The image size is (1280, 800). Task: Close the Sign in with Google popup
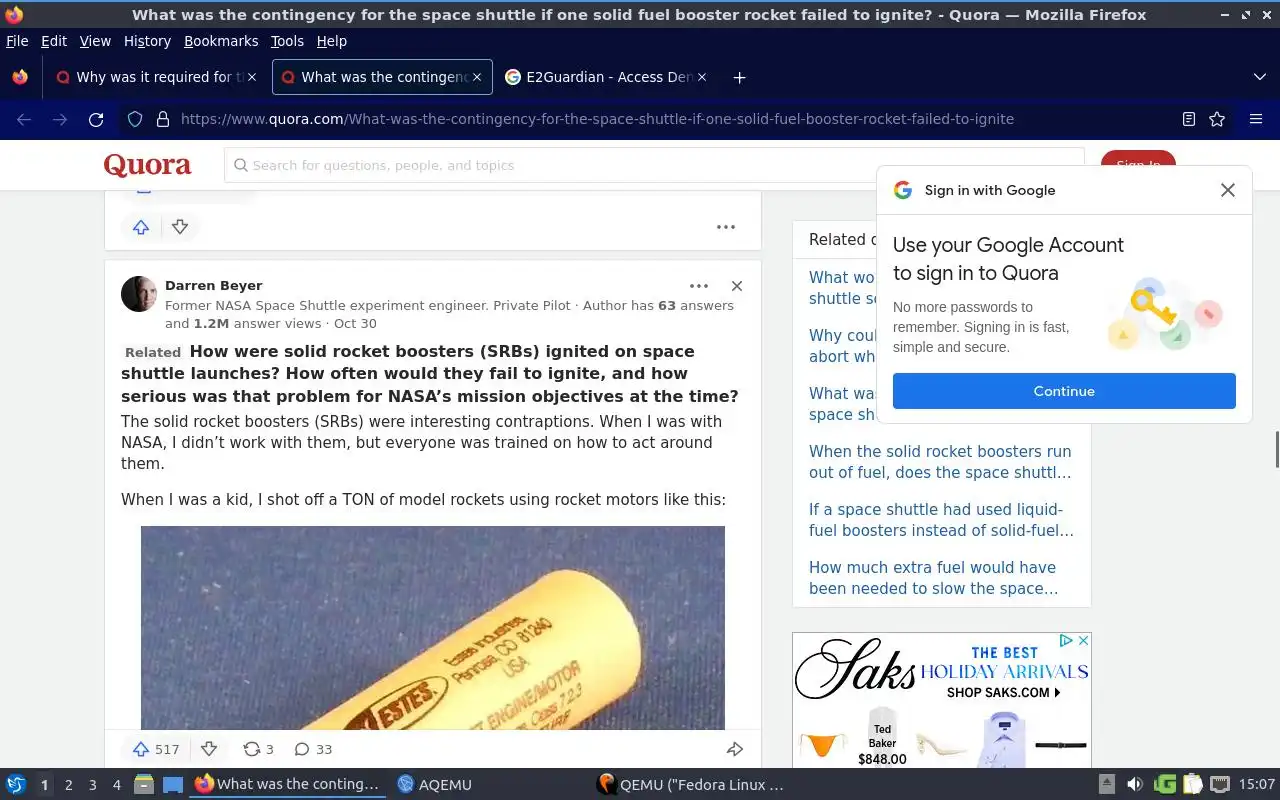1228,190
